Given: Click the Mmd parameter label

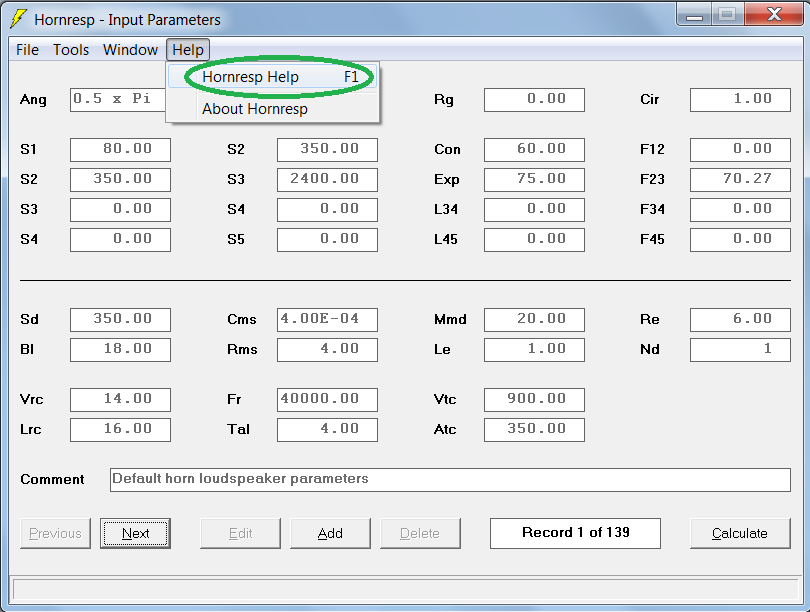Looking at the screenshot, I should click(x=450, y=320).
